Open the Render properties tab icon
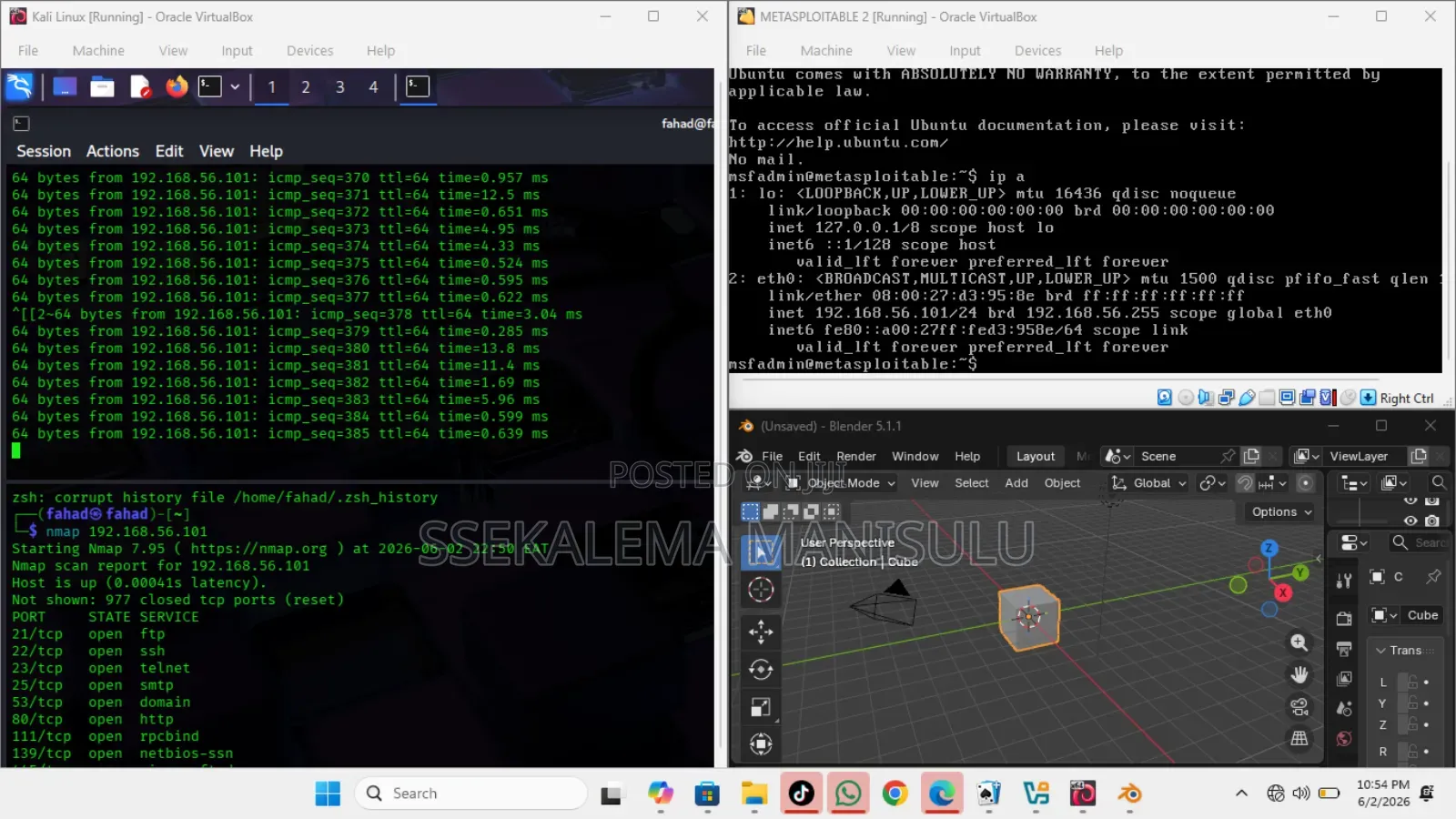The width and height of the screenshot is (1456, 819). click(1344, 619)
